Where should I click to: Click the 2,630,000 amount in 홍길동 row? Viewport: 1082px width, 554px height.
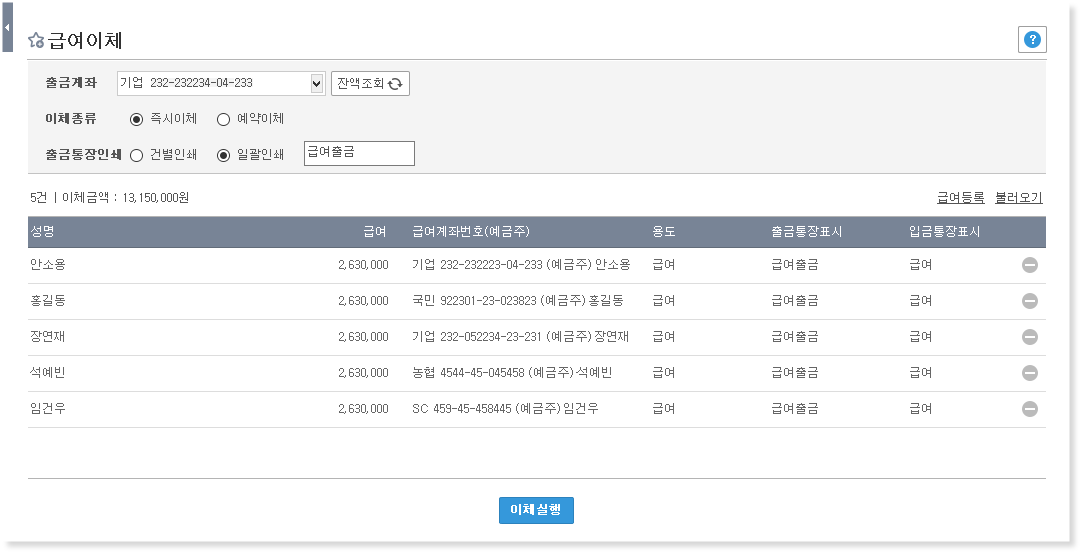pos(363,301)
